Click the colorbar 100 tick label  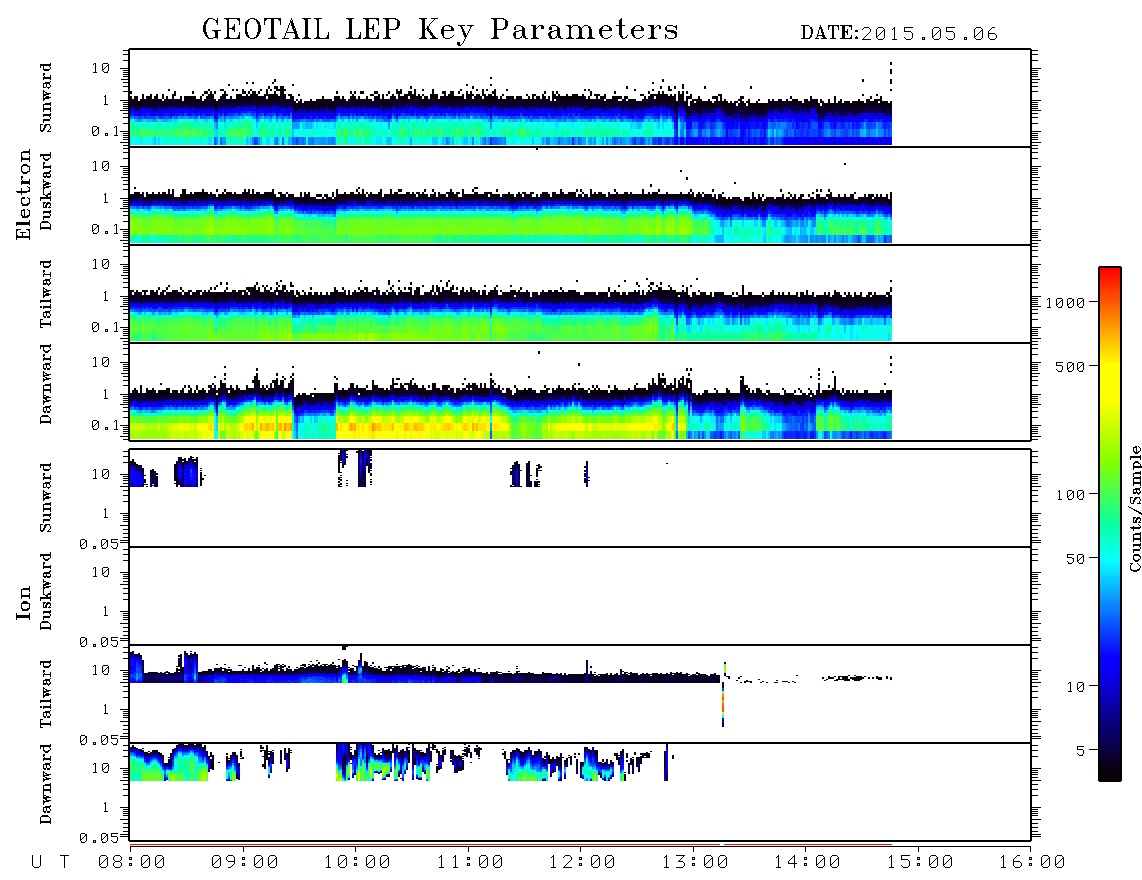pyautogui.click(x=1071, y=495)
